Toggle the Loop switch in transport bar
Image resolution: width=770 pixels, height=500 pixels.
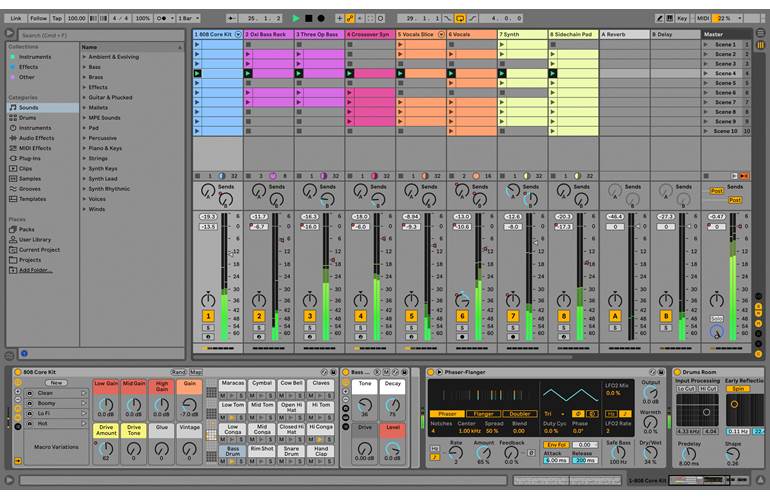click(460, 18)
